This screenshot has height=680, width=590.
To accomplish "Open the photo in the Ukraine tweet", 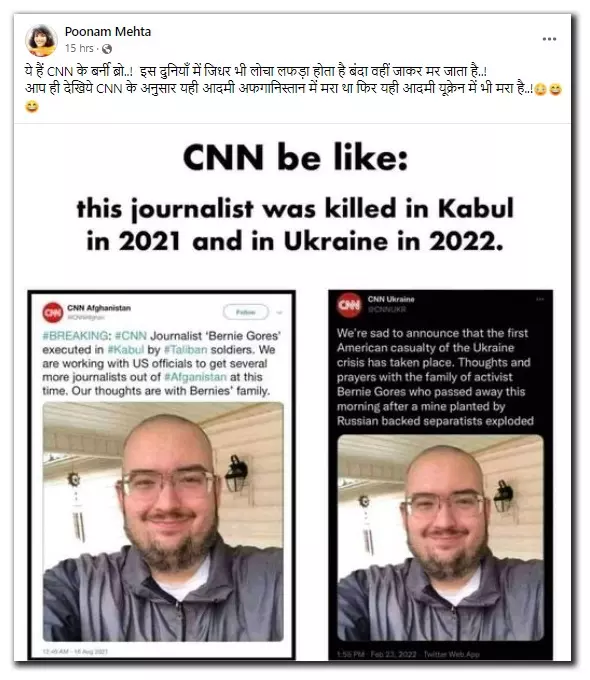I will [440, 538].
